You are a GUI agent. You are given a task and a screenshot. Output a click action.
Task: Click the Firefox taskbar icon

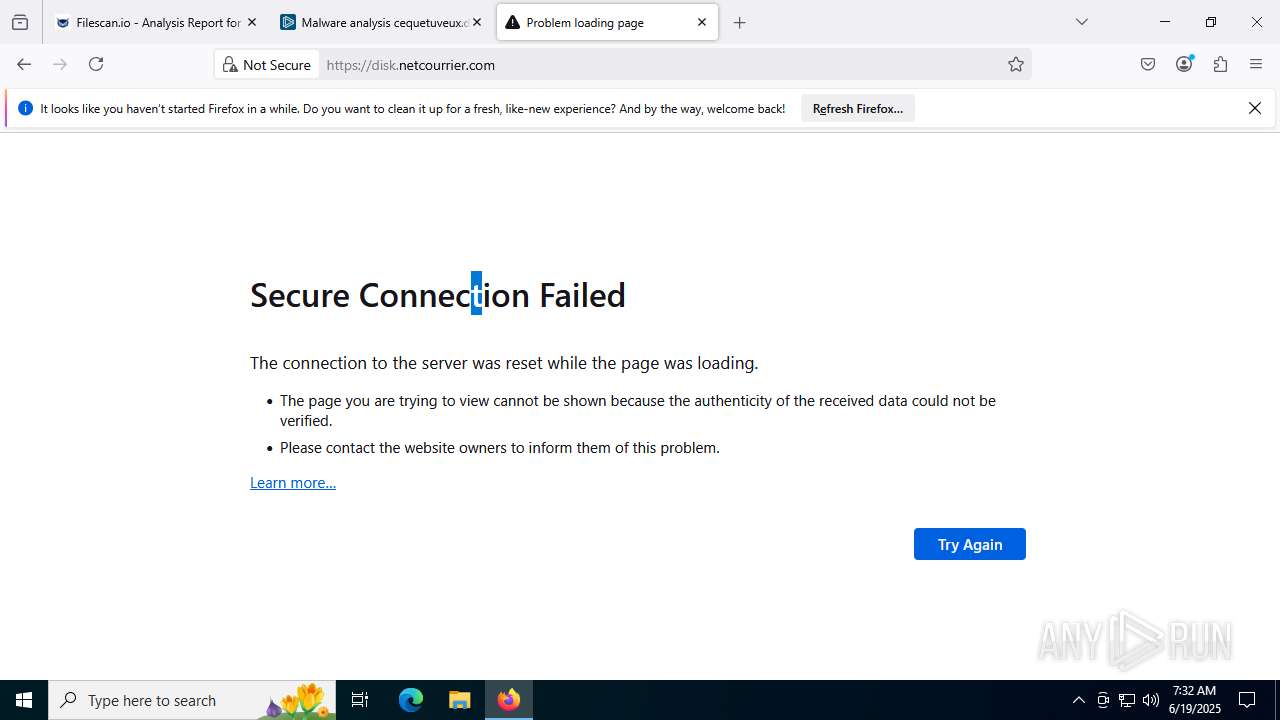(509, 700)
